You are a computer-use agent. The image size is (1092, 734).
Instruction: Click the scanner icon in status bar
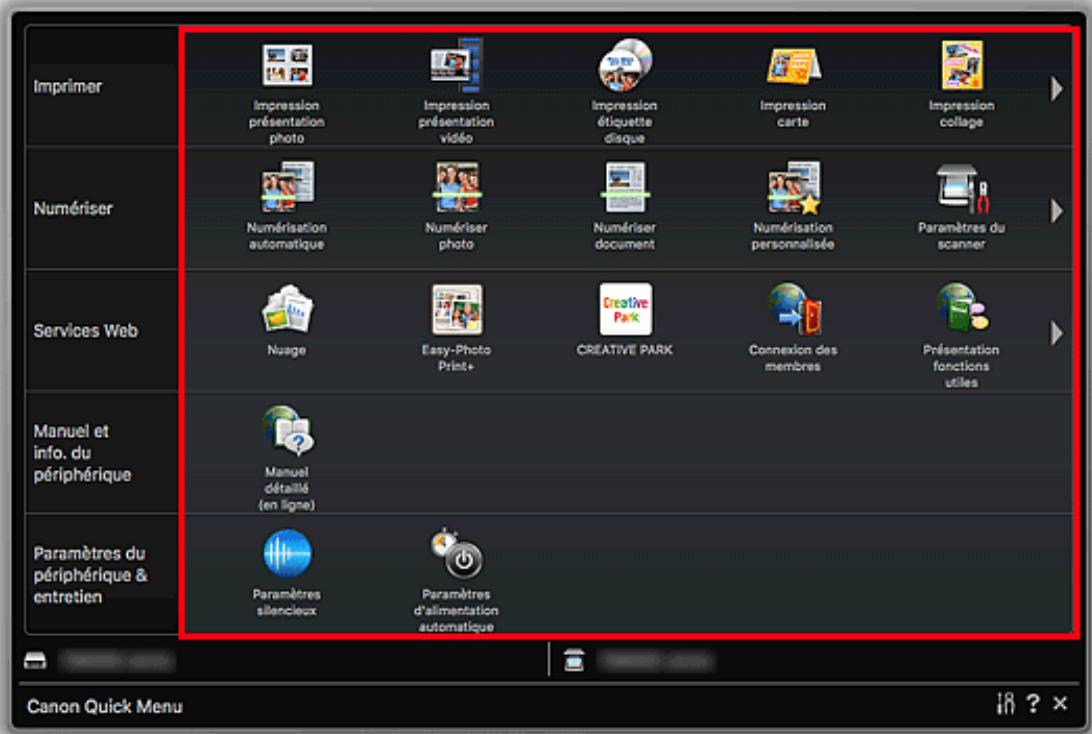coord(574,659)
